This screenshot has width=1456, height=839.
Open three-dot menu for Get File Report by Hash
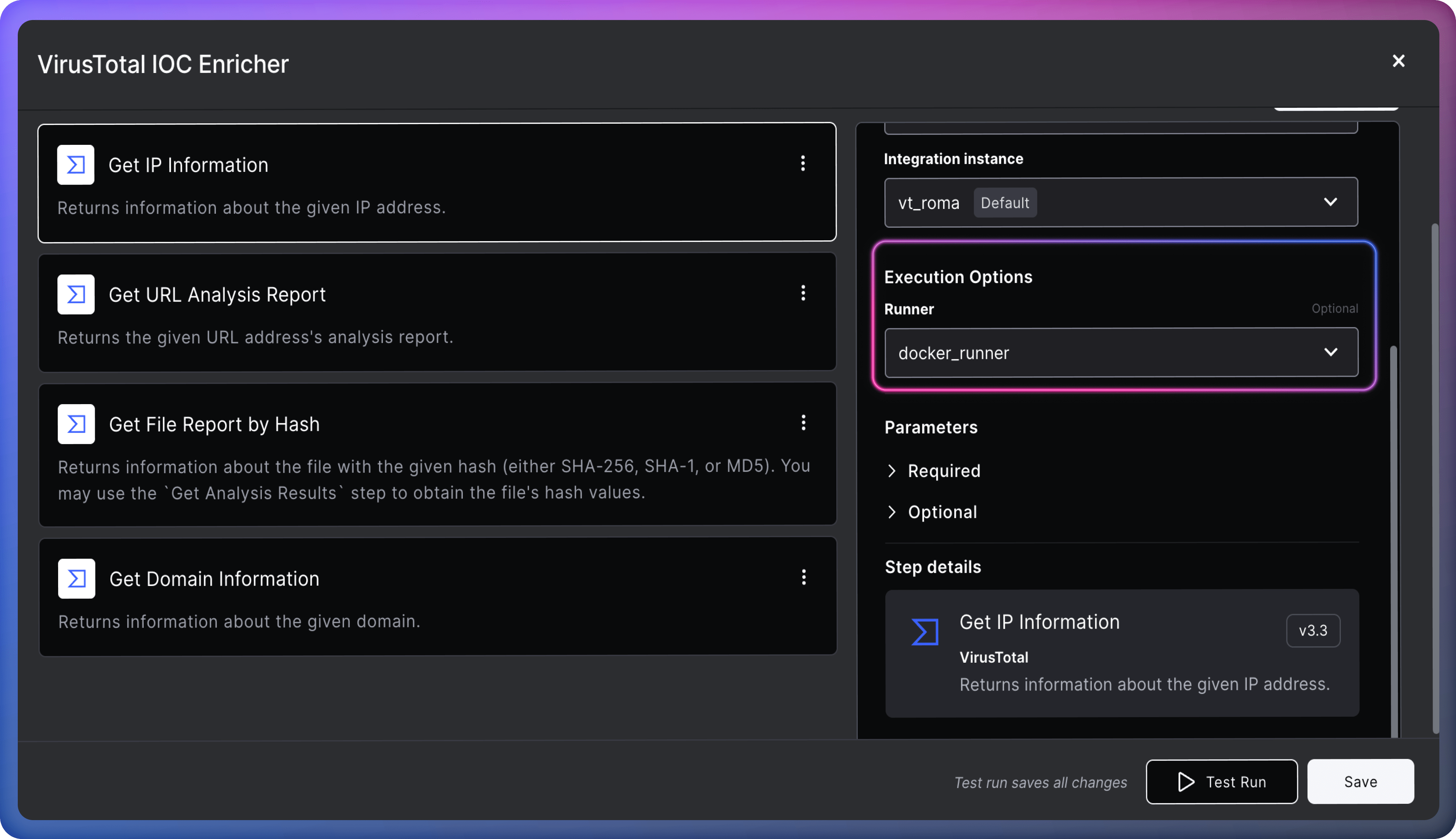803,423
